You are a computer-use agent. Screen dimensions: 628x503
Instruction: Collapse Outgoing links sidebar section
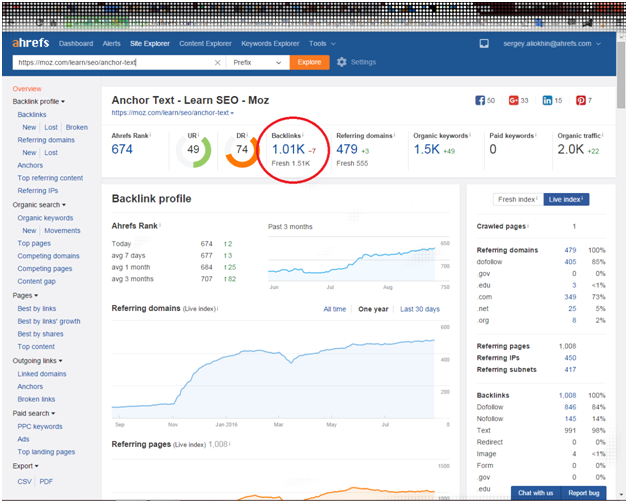pyautogui.click(x=37, y=361)
